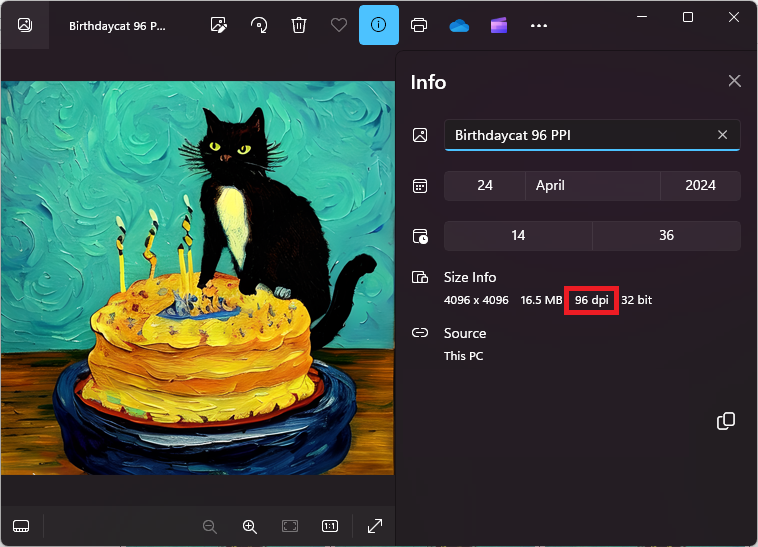Click the 32 bit depth value
Viewport: 758px width, 547px height.
(x=637, y=300)
